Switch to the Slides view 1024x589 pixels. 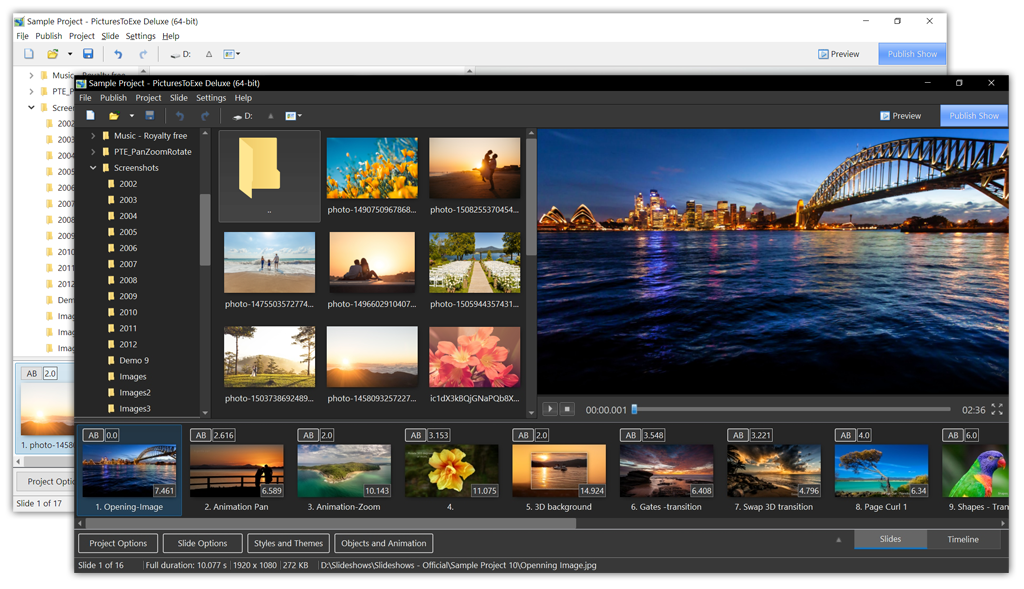tap(889, 539)
